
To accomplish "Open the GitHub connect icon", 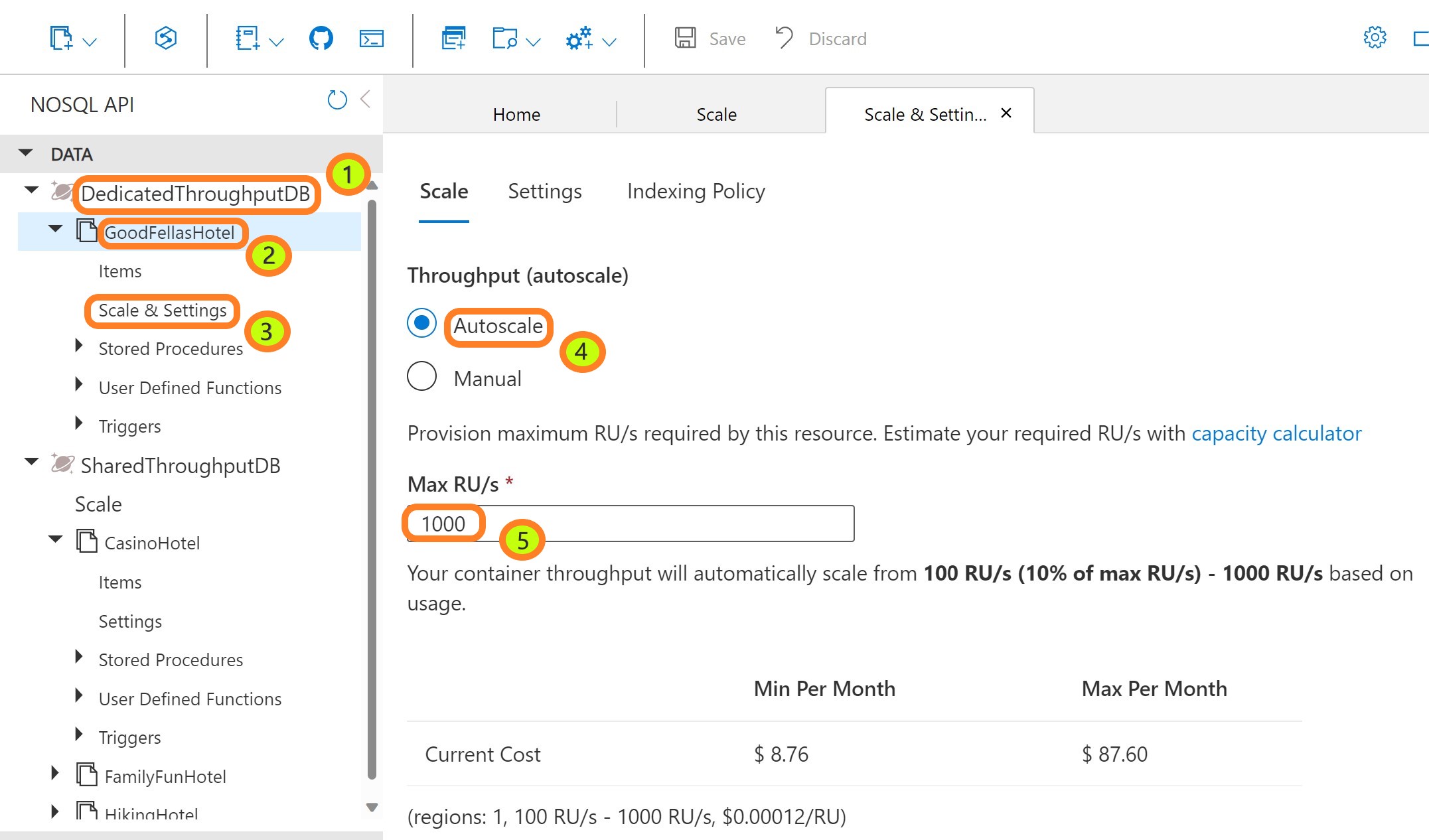I will click(x=321, y=38).
